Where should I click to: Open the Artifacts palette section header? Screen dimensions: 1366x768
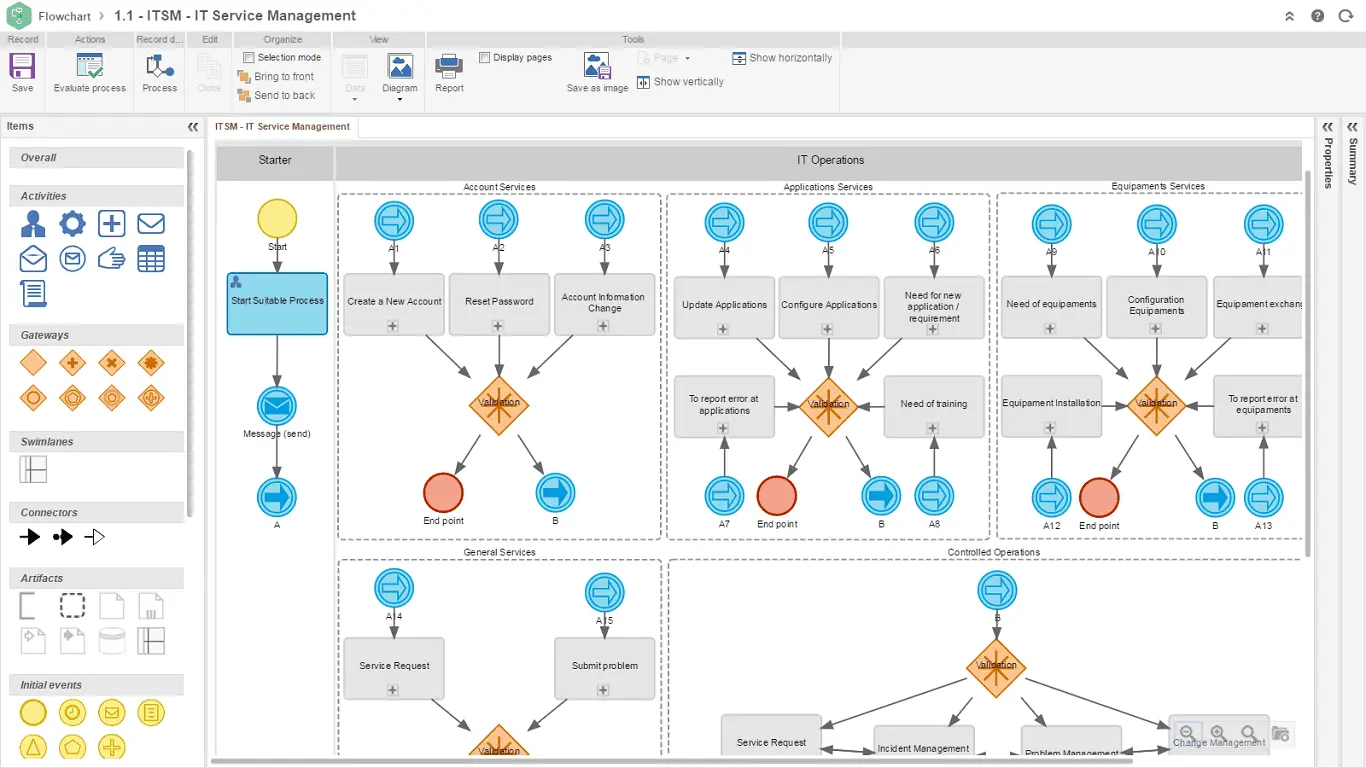(97, 578)
